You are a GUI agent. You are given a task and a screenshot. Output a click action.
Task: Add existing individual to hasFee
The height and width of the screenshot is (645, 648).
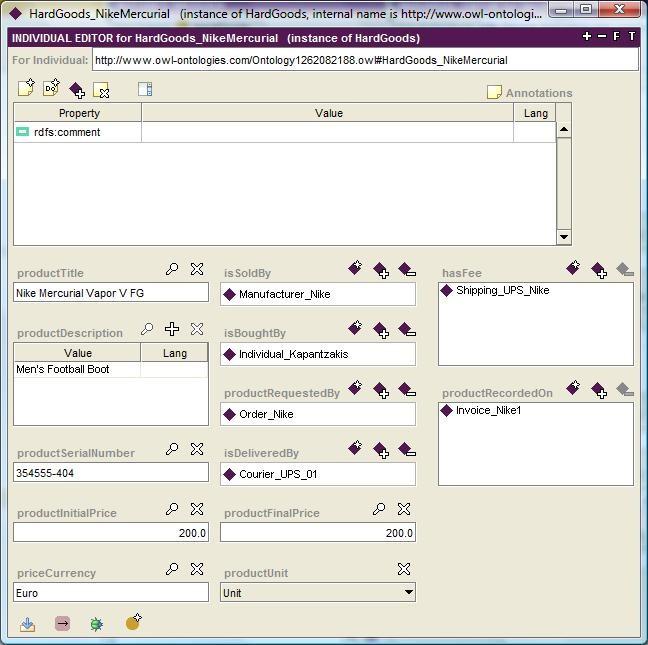(599, 270)
